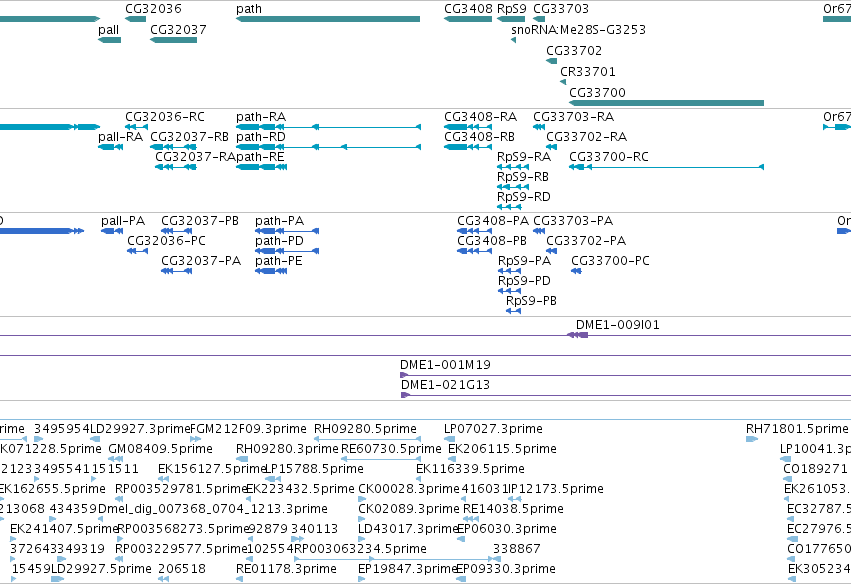Click the path-PD protein label
The image size is (851, 584).
280,241
